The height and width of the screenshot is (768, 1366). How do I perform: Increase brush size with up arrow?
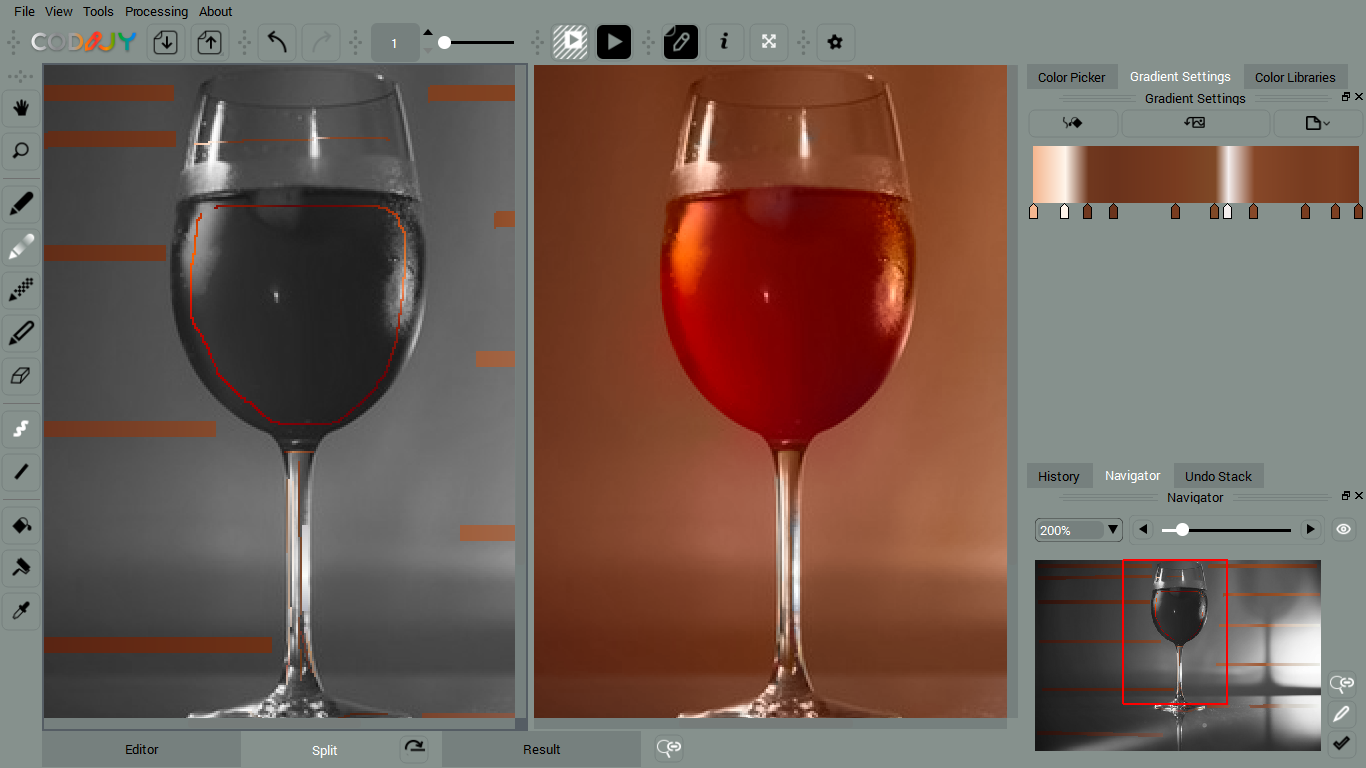pos(428,32)
